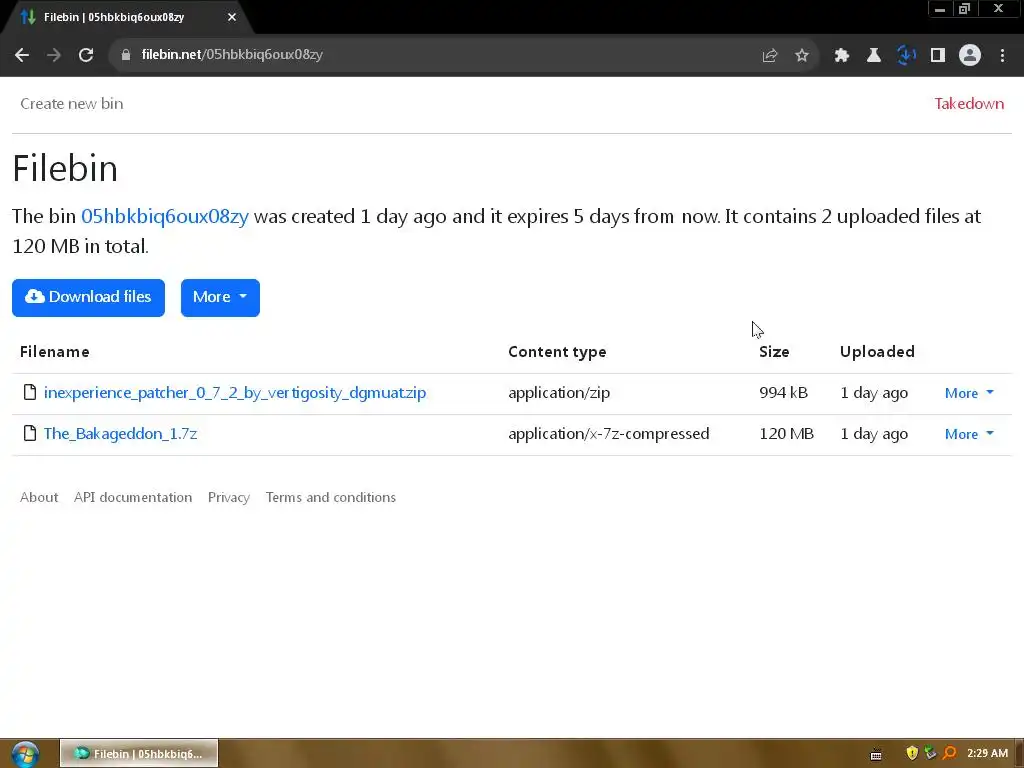
Task: Open bin link 05hbkbiq6oux08zy
Action: tap(165, 216)
